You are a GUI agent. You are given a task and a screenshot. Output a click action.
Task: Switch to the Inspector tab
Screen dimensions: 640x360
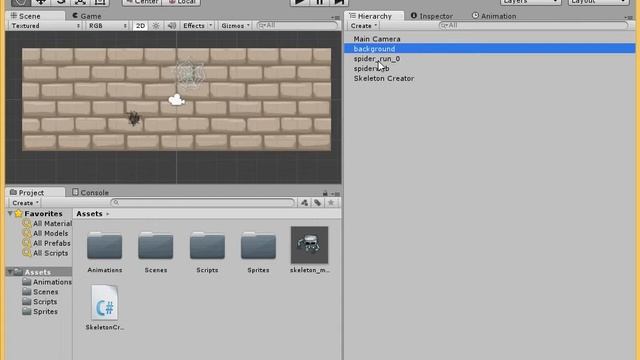tap(431, 16)
